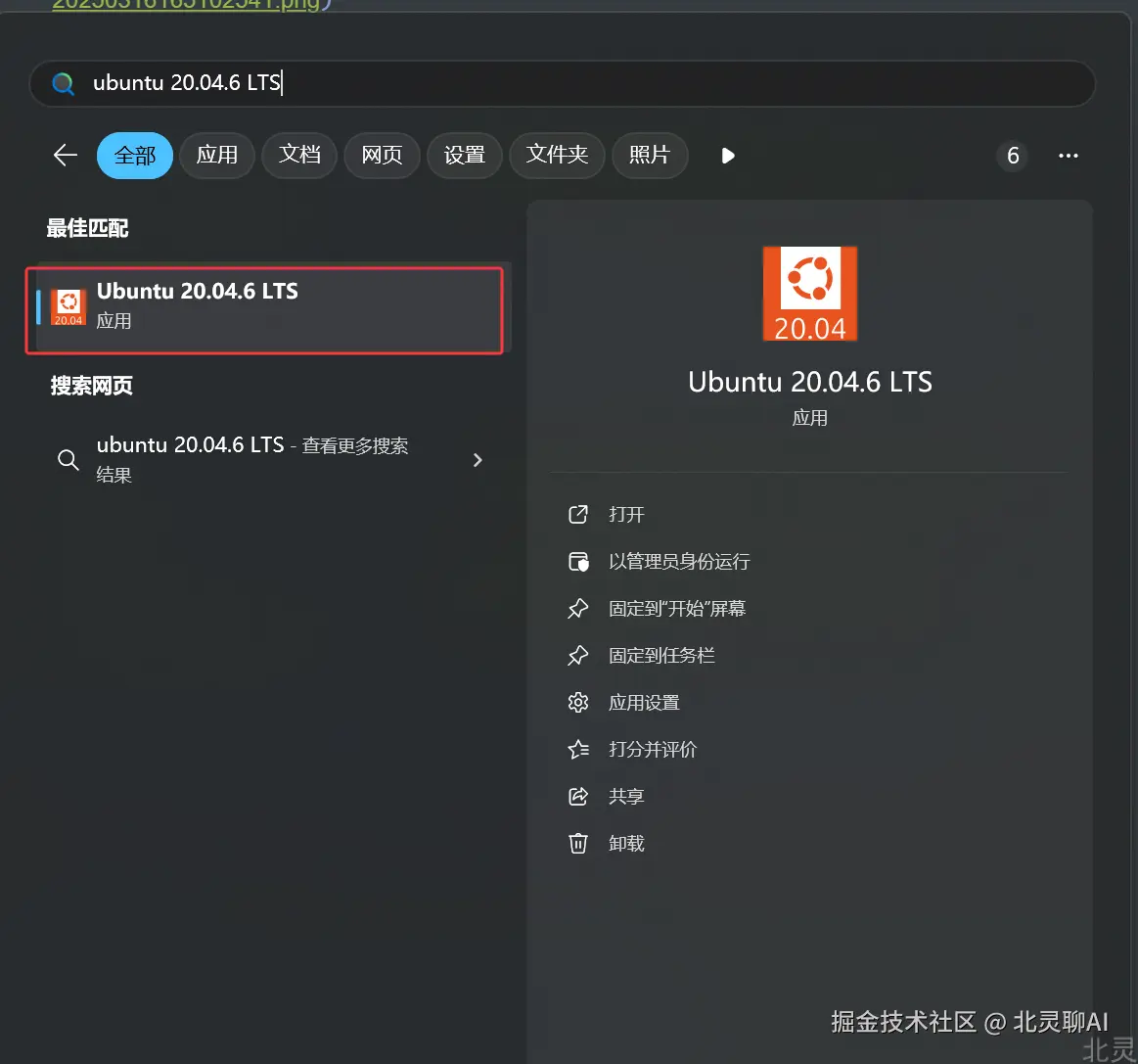Open the three-dot more options menu
The image size is (1138, 1064).
[x=1068, y=156]
